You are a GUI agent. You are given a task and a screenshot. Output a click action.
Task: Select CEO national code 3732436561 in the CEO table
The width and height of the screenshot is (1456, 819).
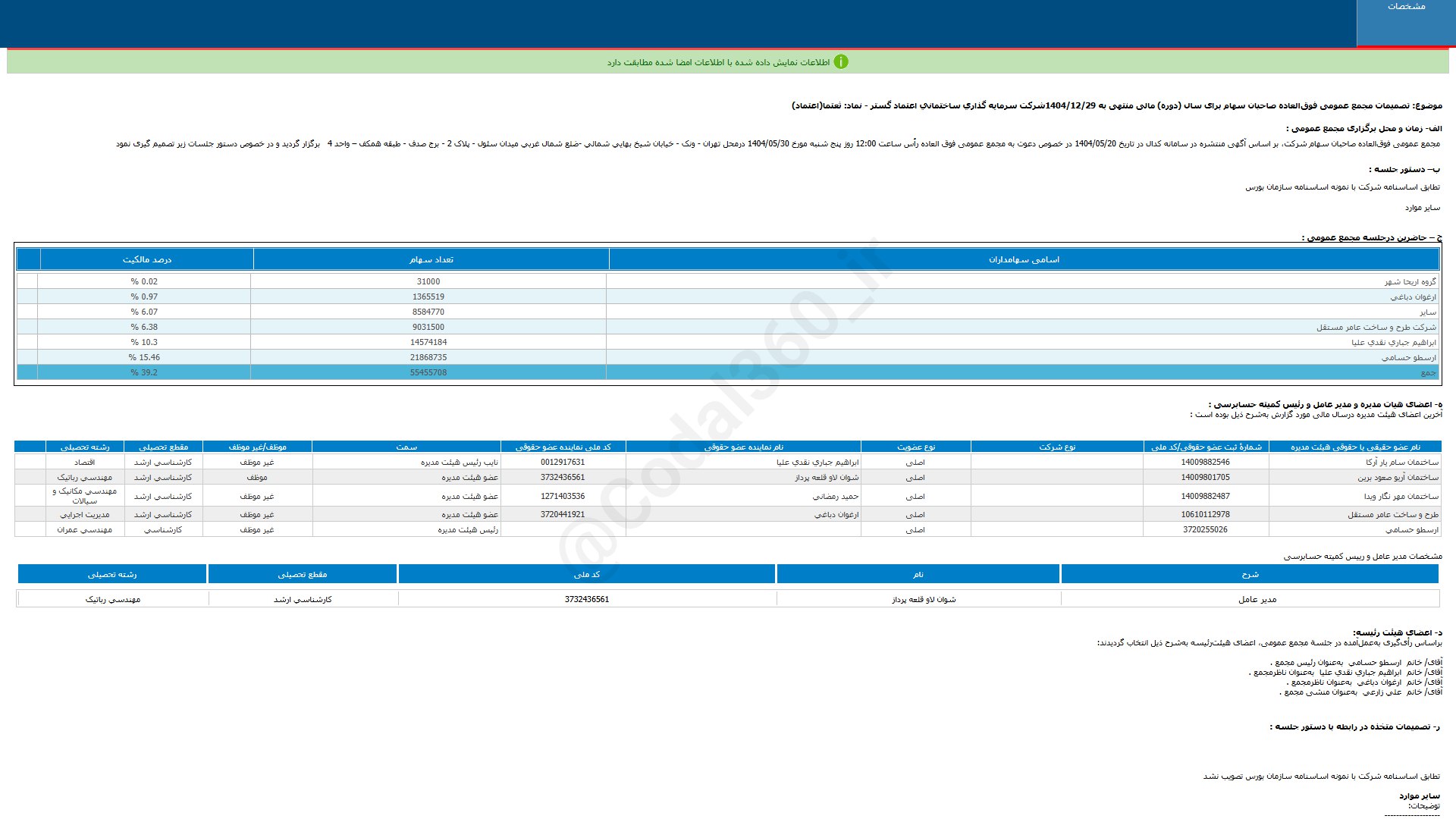[x=586, y=599]
